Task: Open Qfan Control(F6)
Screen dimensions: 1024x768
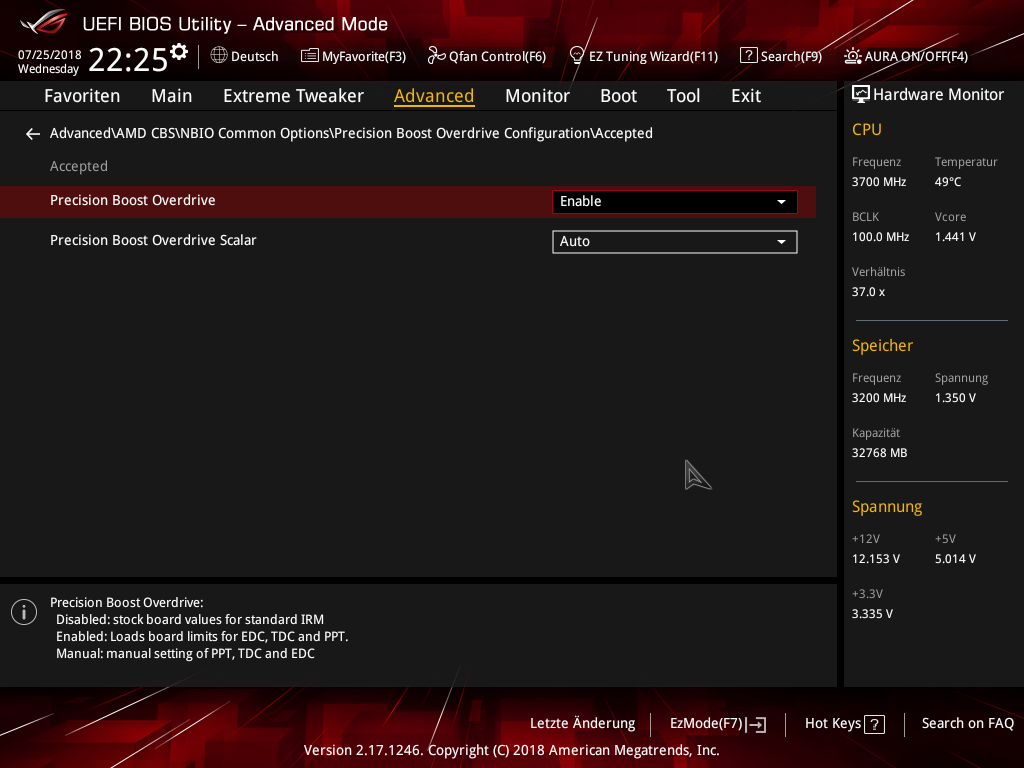Action: (x=497, y=57)
